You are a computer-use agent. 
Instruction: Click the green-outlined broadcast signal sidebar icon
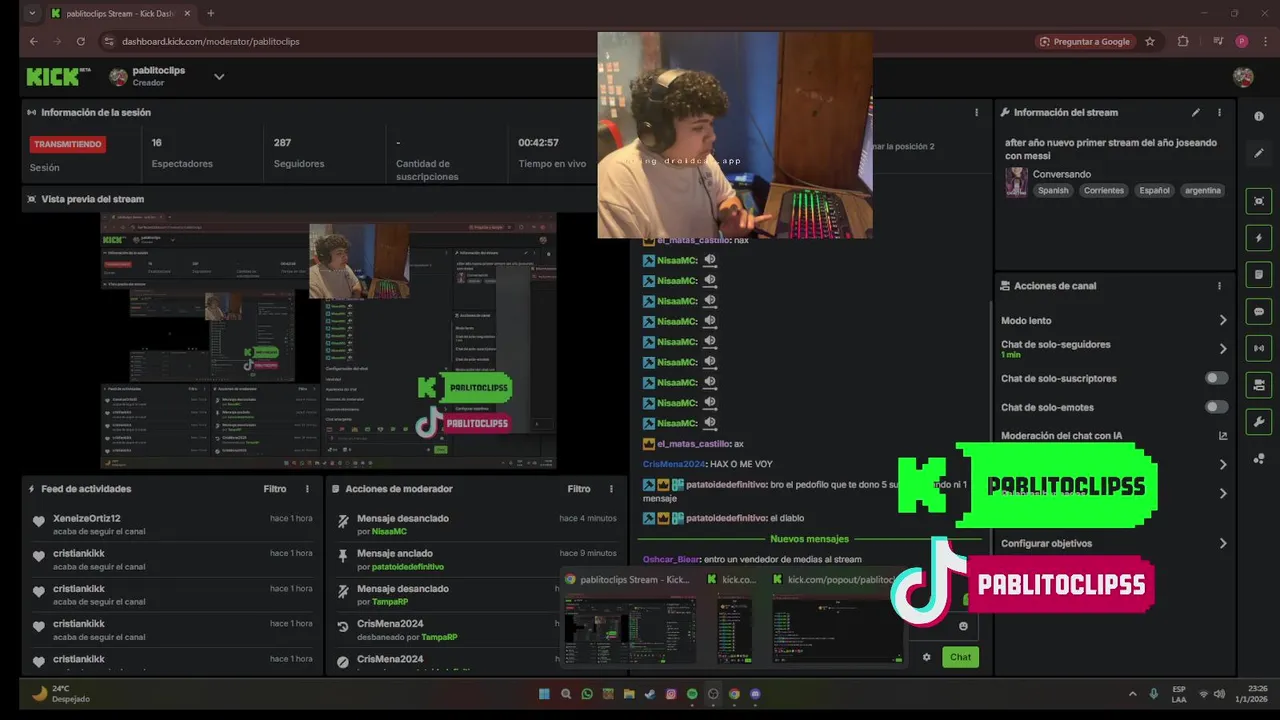click(1259, 348)
